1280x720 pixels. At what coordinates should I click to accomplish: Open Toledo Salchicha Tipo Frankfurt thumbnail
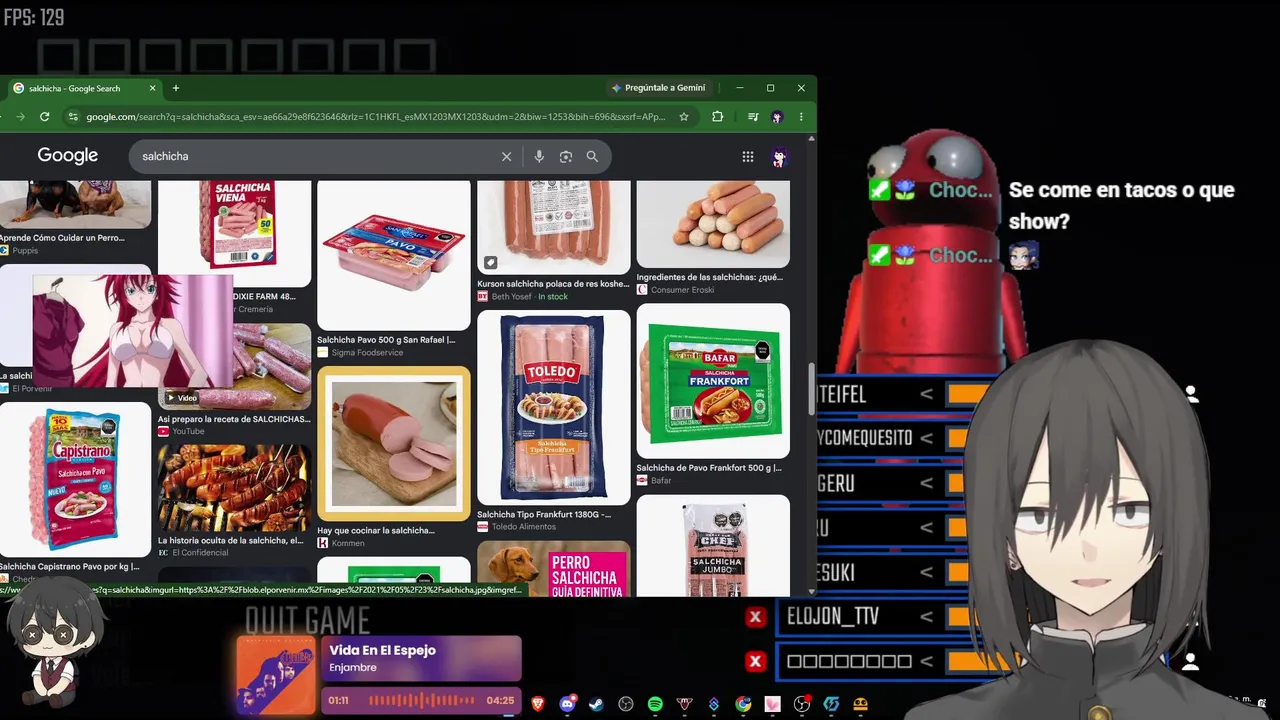pos(554,407)
